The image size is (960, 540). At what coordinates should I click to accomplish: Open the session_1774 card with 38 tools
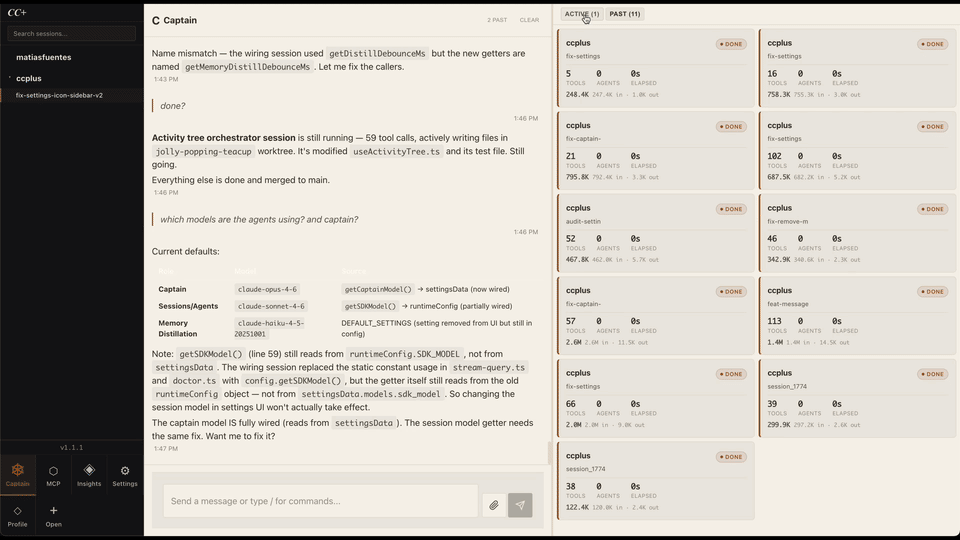tap(656, 481)
